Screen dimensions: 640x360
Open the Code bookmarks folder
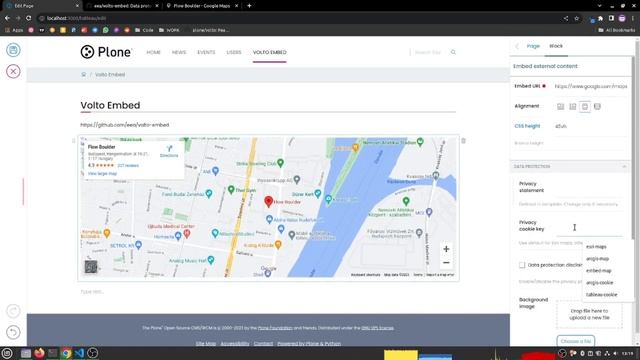pos(144,30)
